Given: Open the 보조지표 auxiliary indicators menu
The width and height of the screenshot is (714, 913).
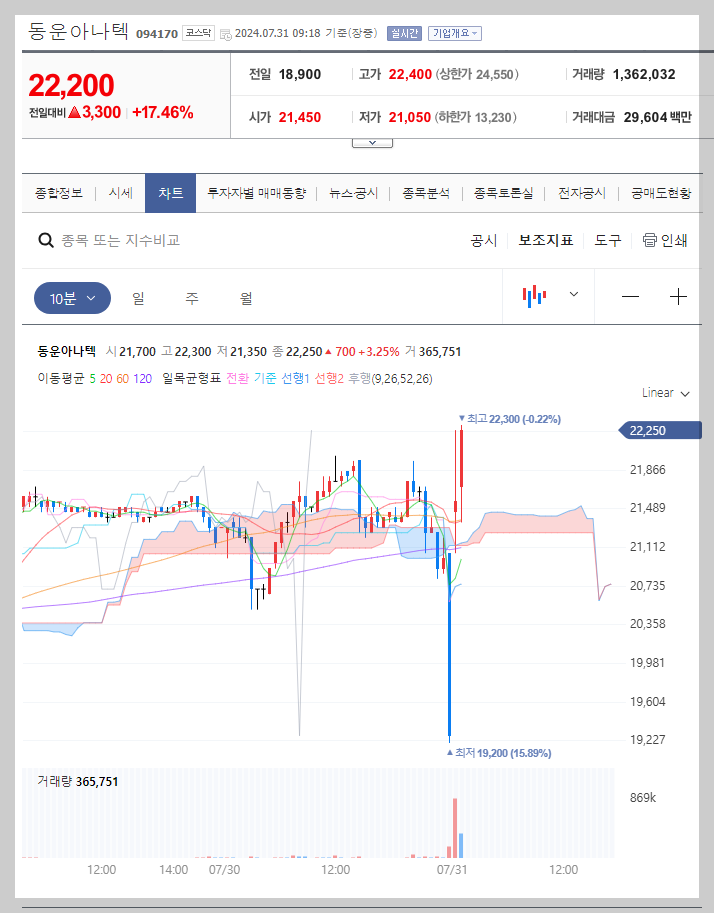Looking at the screenshot, I should click(x=545, y=240).
